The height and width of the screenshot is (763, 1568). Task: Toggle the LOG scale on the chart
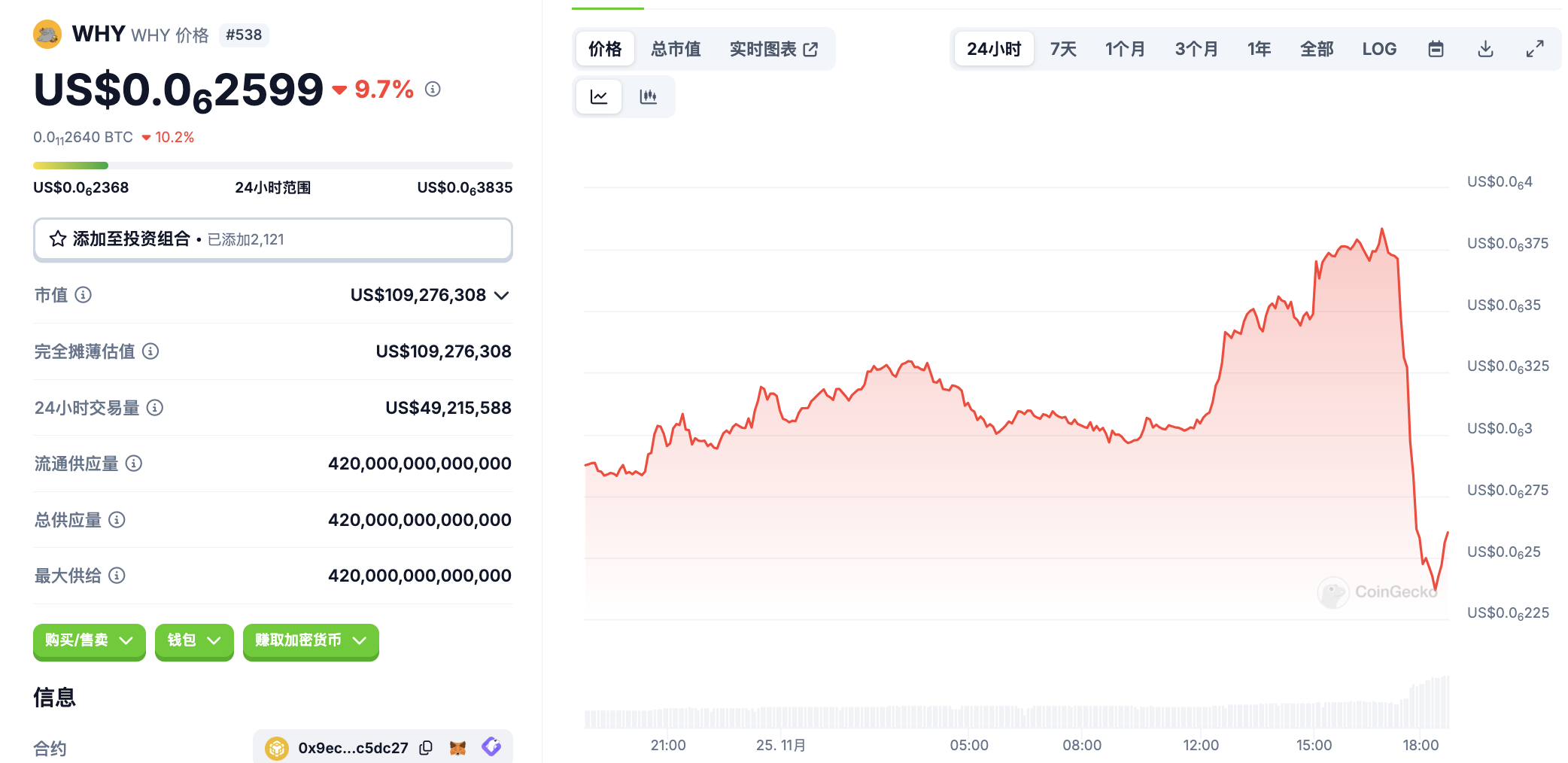click(x=1378, y=50)
